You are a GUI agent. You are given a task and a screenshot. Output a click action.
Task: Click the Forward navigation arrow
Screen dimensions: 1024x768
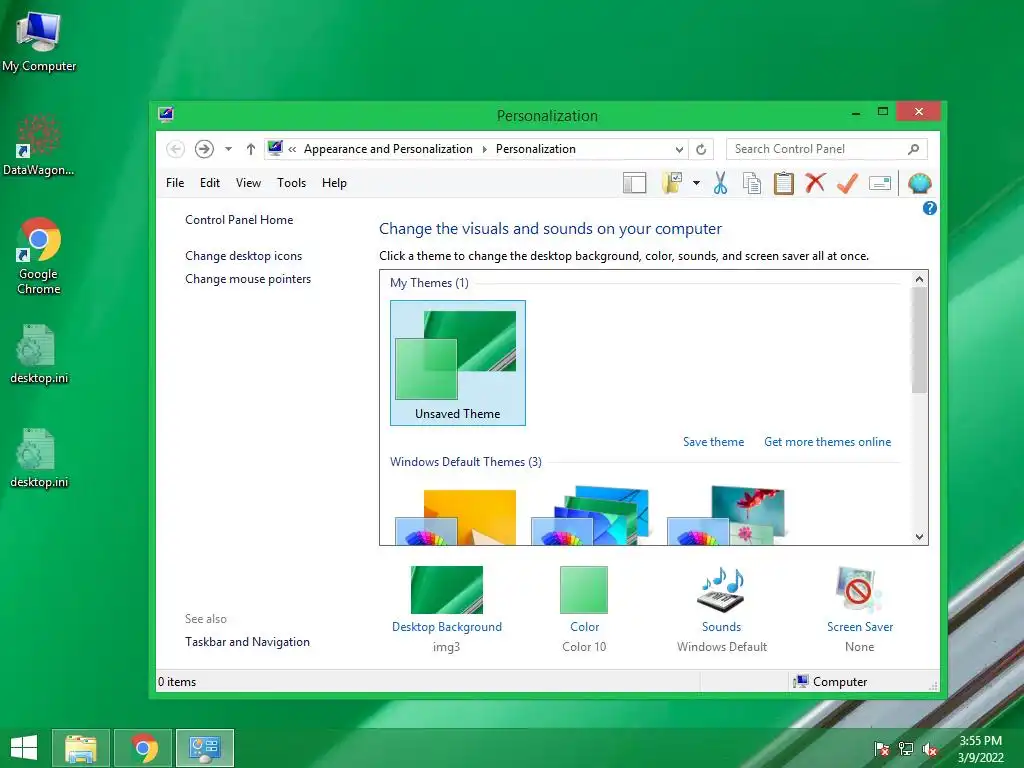[204, 149]
